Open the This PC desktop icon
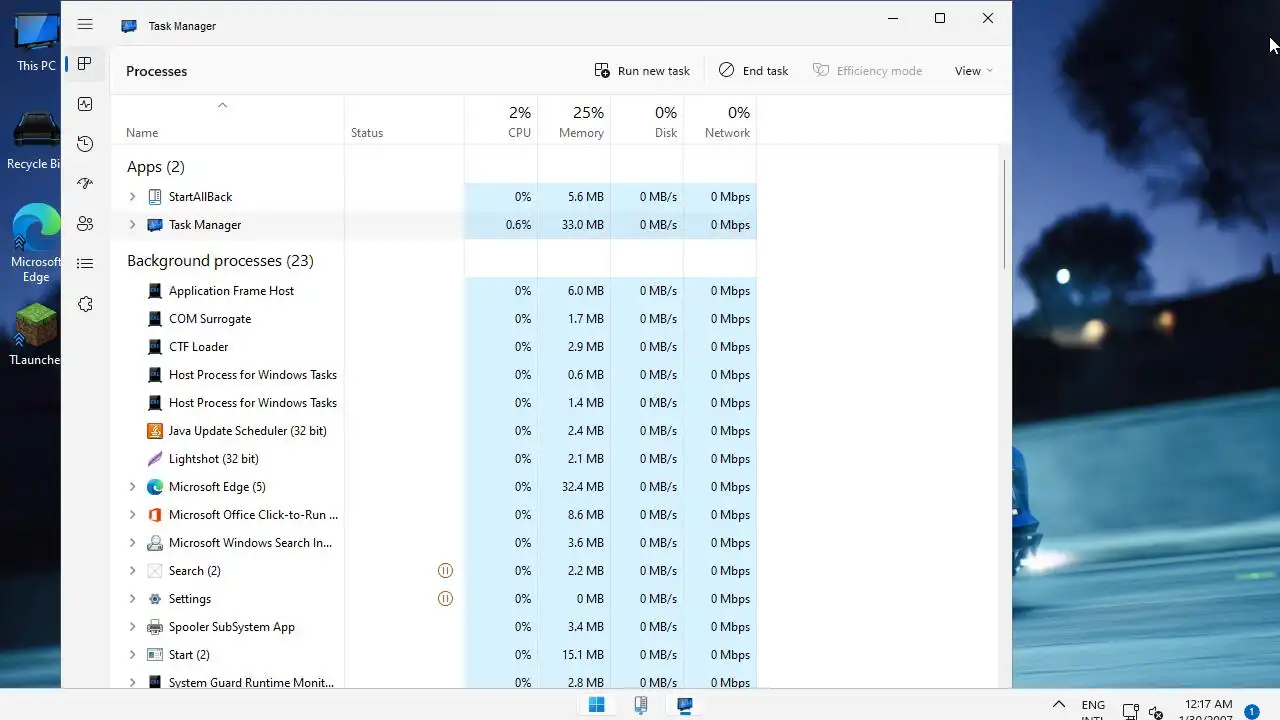 (36, 42)
